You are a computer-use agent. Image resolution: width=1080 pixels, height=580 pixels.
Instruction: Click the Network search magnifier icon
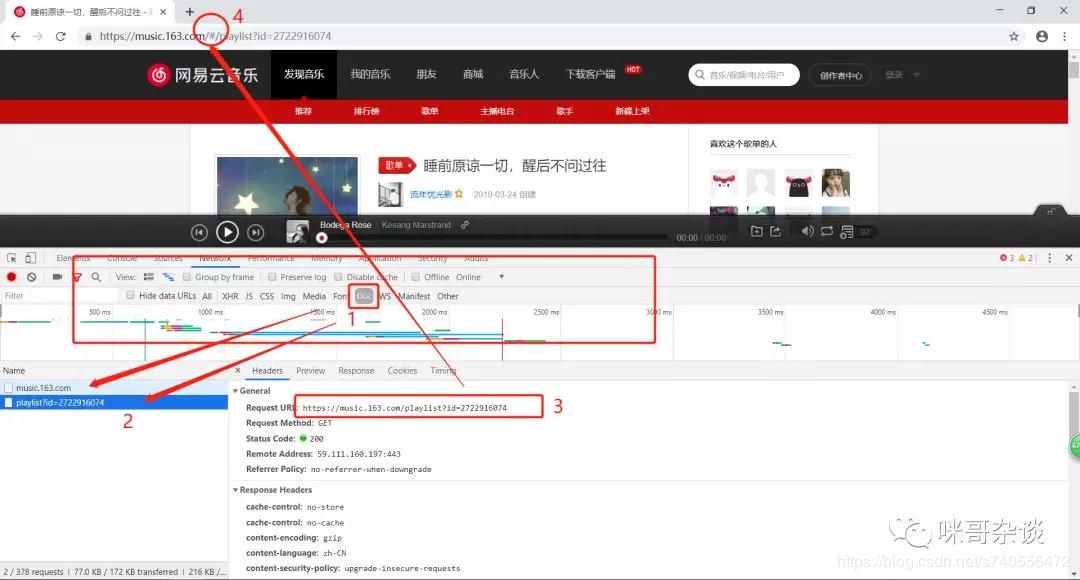click(x=95, y=277)
